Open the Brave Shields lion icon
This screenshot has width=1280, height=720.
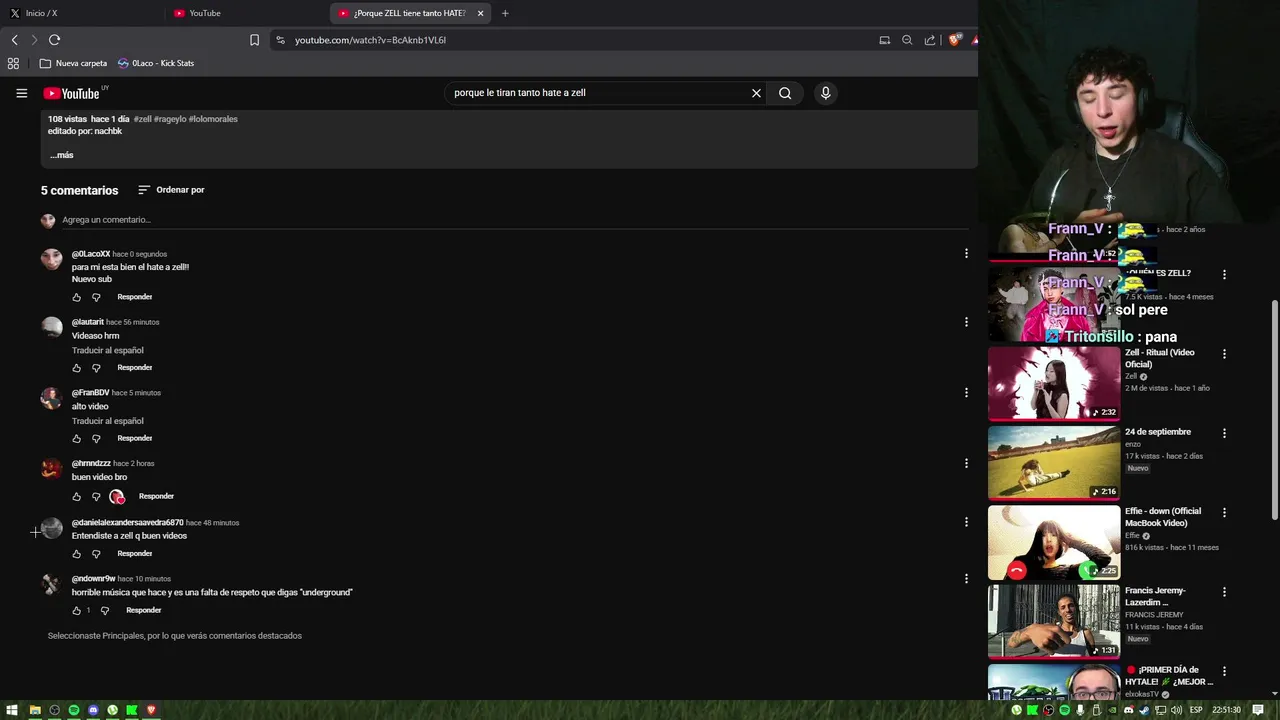point(954,40)
